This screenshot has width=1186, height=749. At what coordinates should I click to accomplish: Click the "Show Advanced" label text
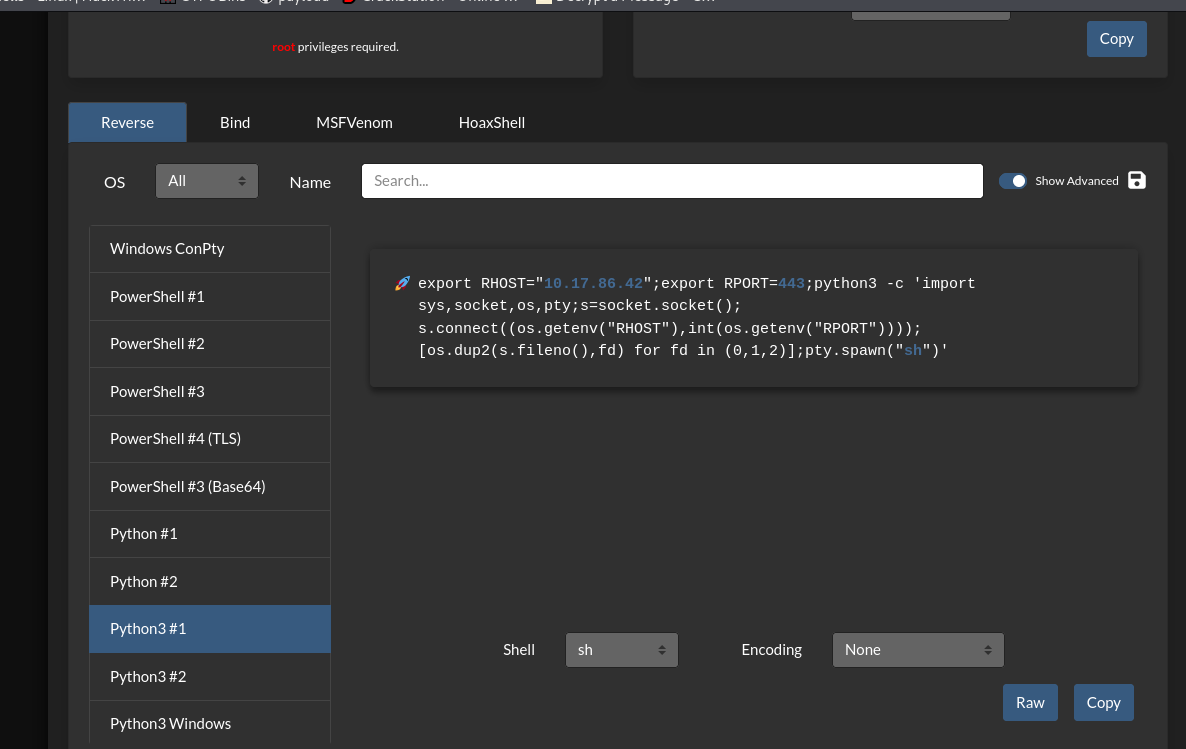click(1076, 181)
